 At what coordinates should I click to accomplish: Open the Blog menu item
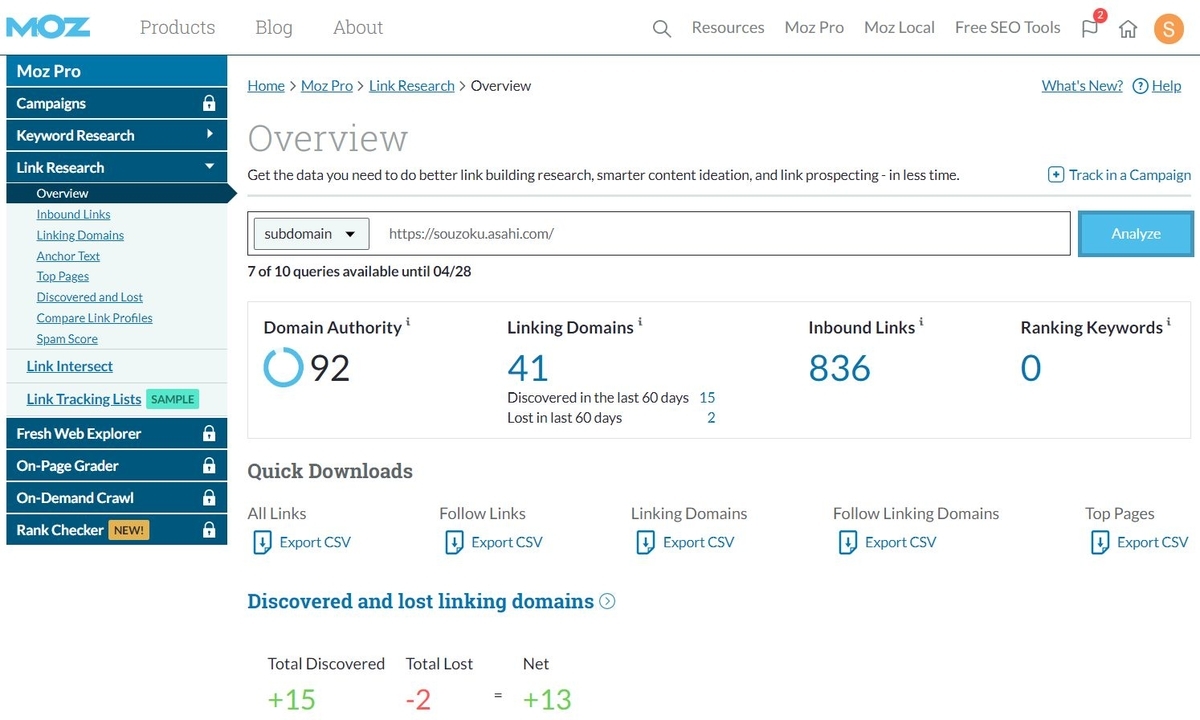coord(274,27)
